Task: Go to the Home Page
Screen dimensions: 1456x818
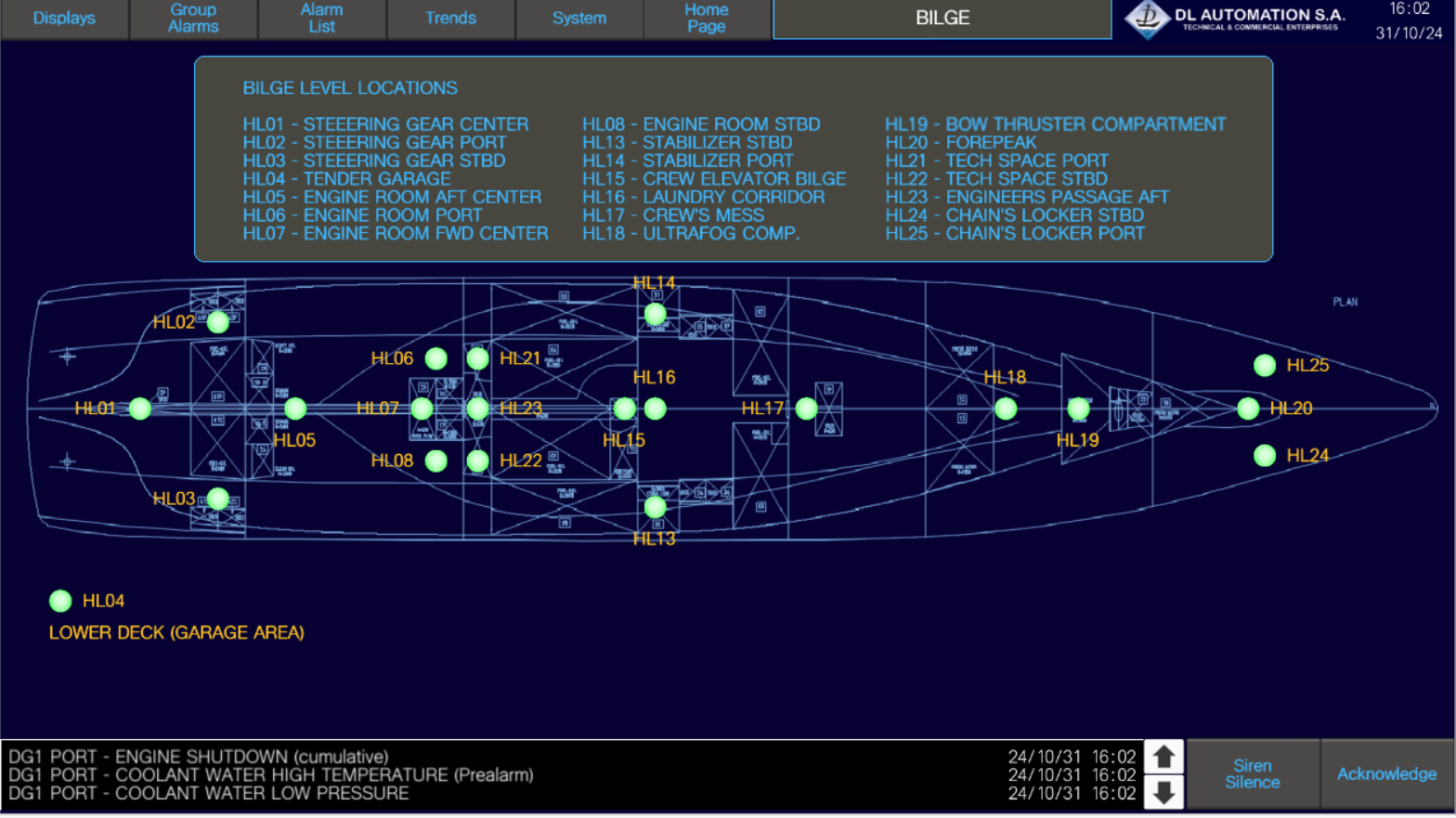Action: [707, 19]
